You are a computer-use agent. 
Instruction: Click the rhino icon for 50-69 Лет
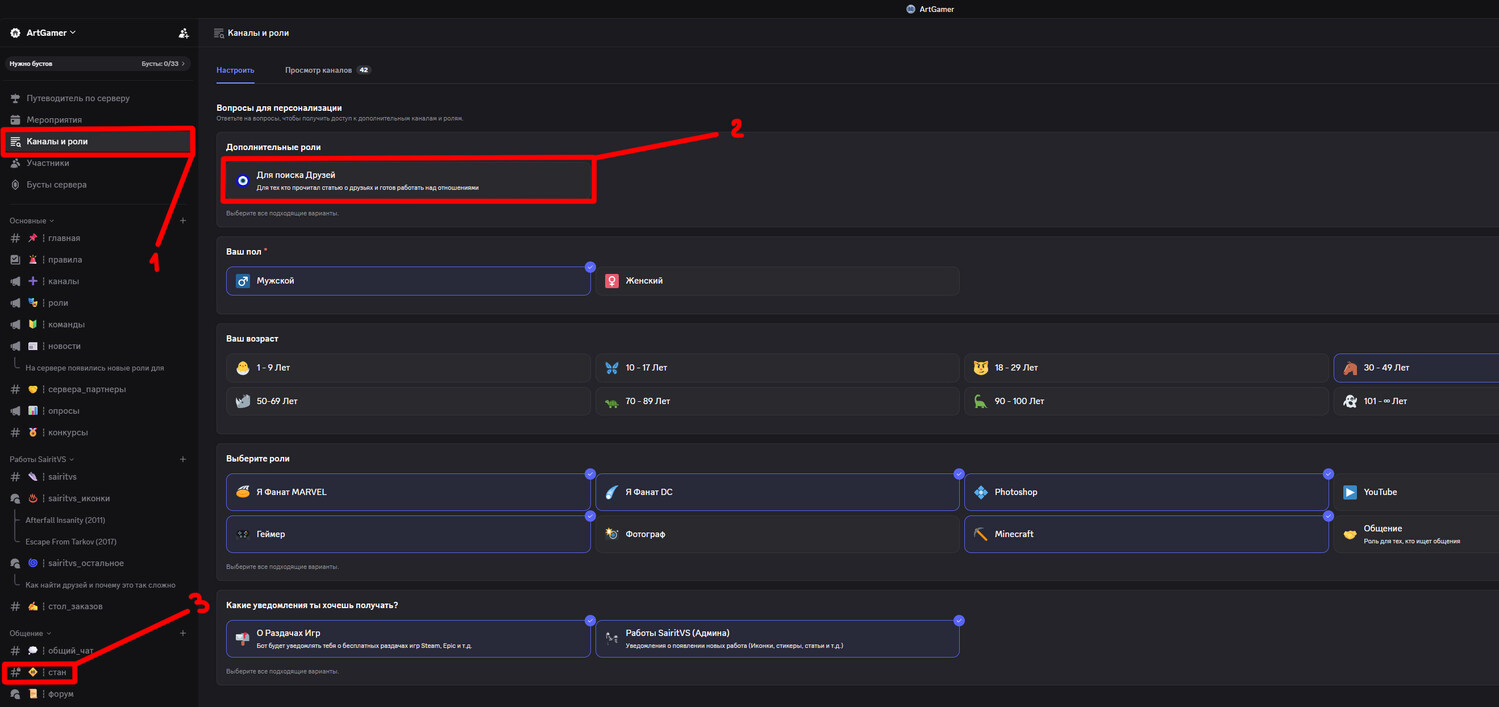[x=242, y=401]
